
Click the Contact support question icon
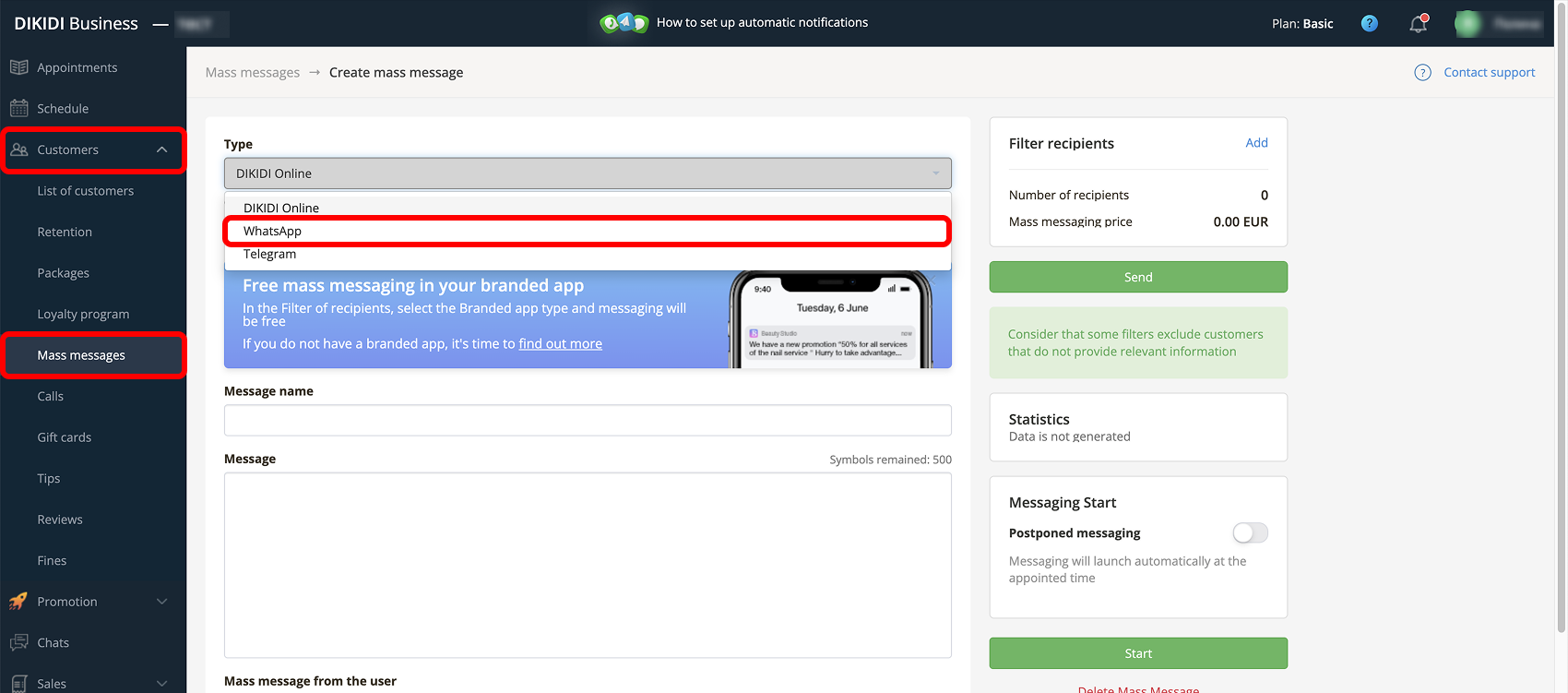pos(1423,72)
